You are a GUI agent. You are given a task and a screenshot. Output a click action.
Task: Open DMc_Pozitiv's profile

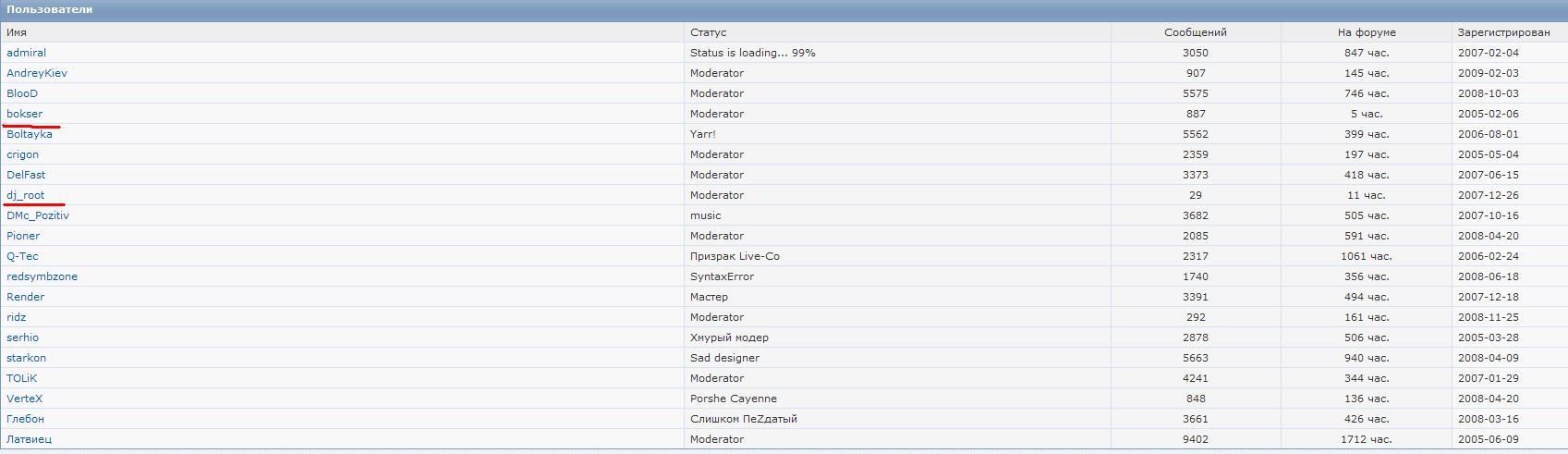pyautogui.click(x=38, y=215)
